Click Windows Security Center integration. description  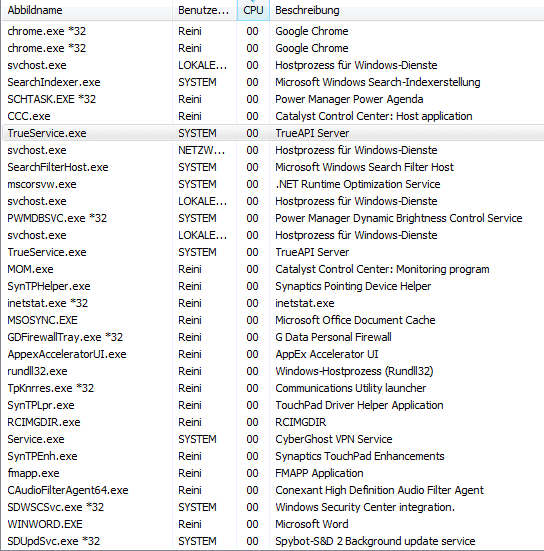[x=365, y=507]
